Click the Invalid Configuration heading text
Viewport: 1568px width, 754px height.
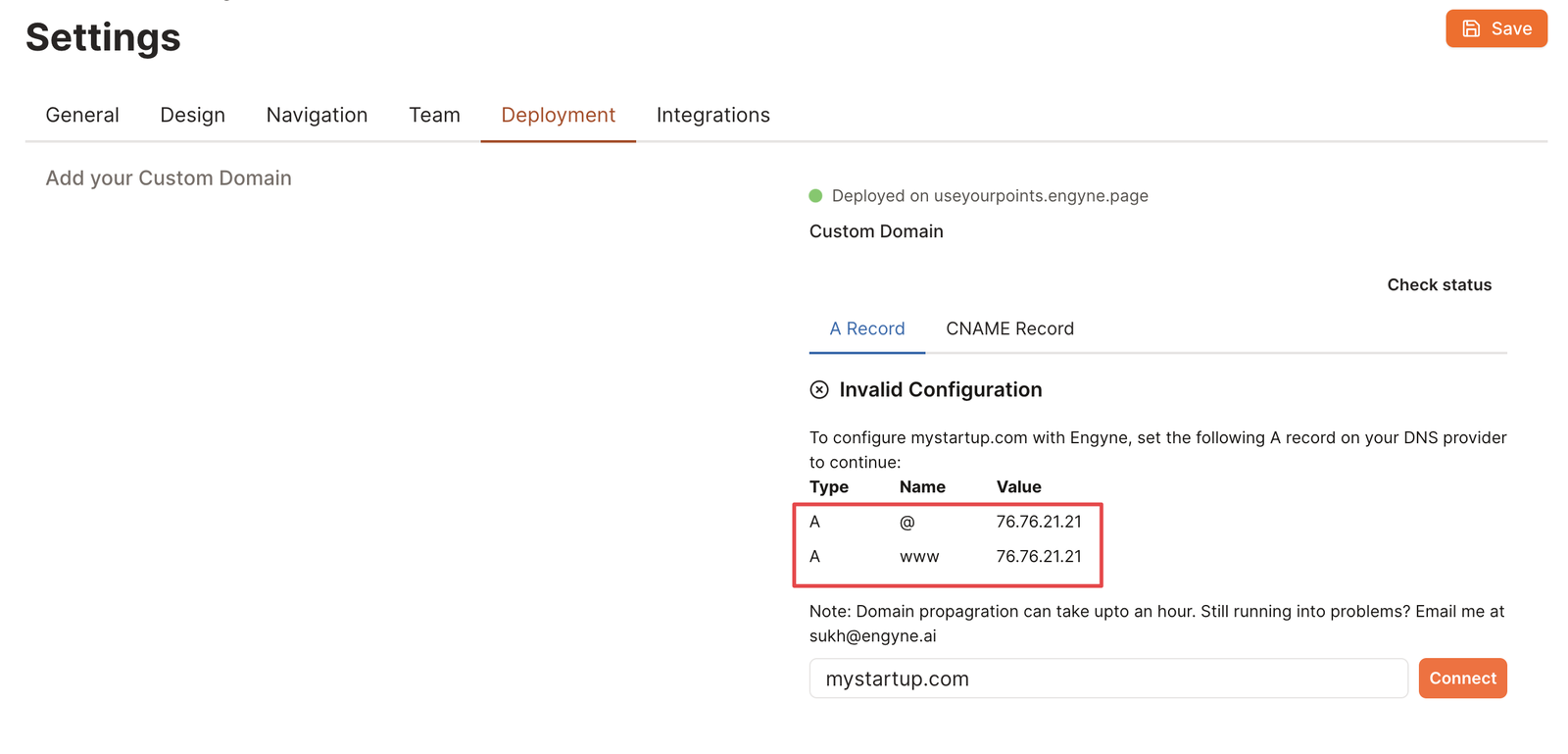pyautogui.click(x=941, y=390)
